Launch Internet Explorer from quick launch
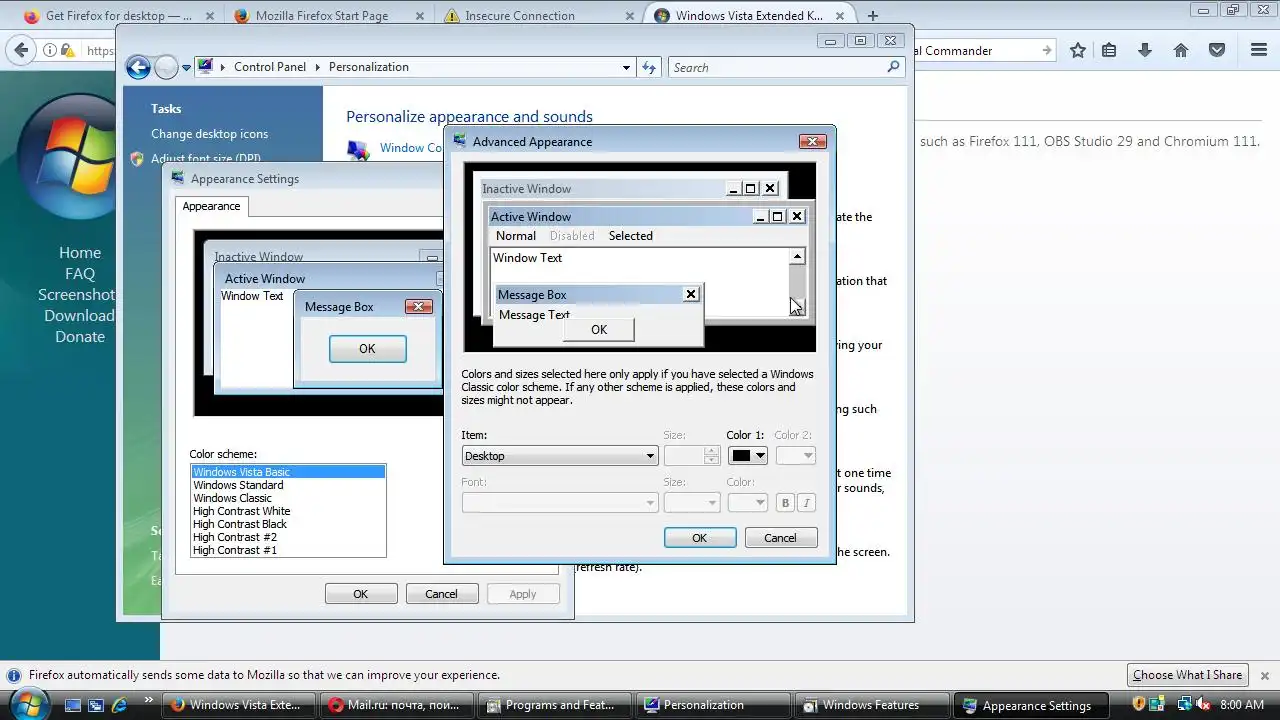This screenshot has width=1280, height=720. pyautogui.click(x=120, y=705)
